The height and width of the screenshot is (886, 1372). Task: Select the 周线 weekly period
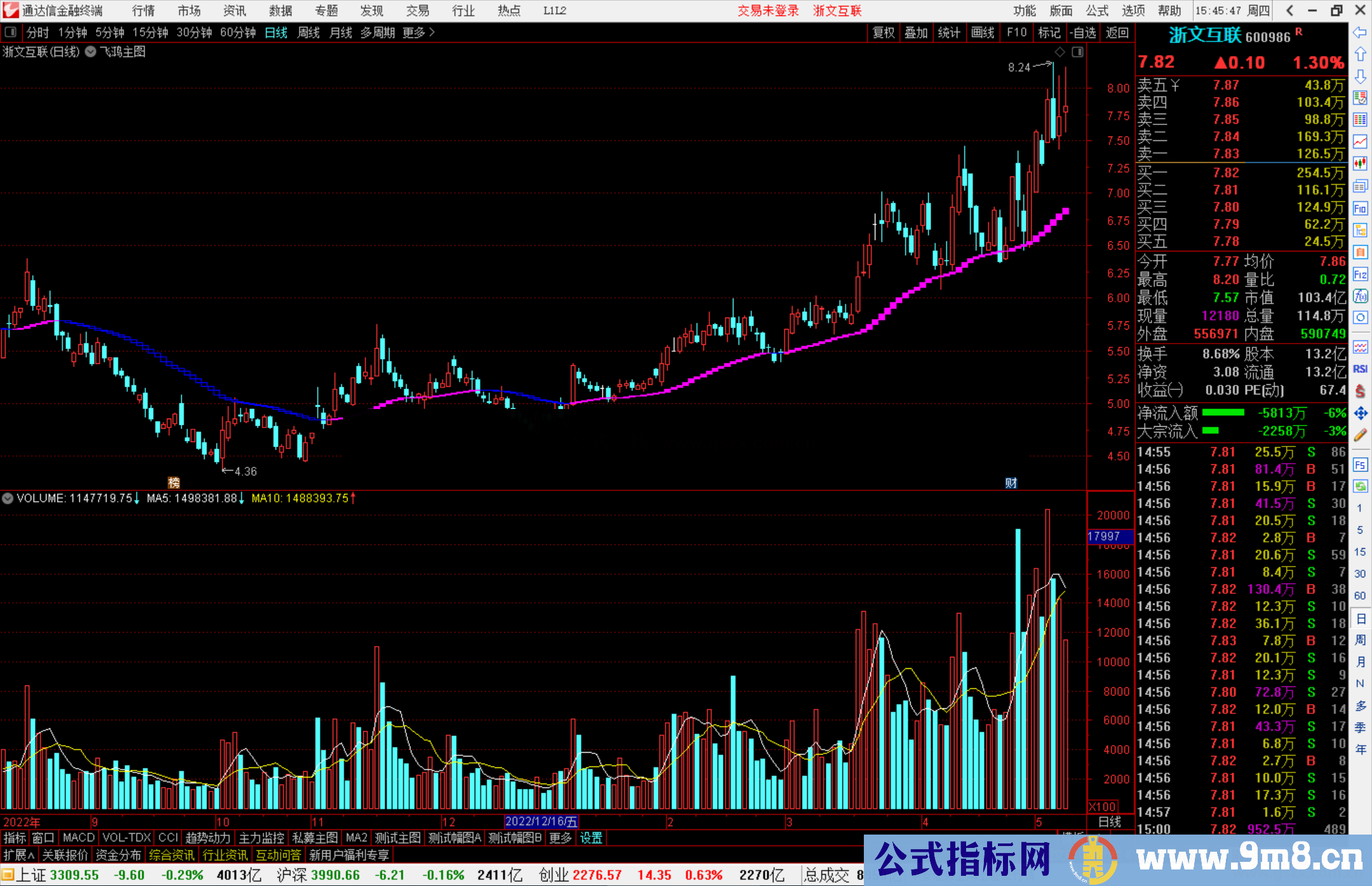click(x=308, y=32)
